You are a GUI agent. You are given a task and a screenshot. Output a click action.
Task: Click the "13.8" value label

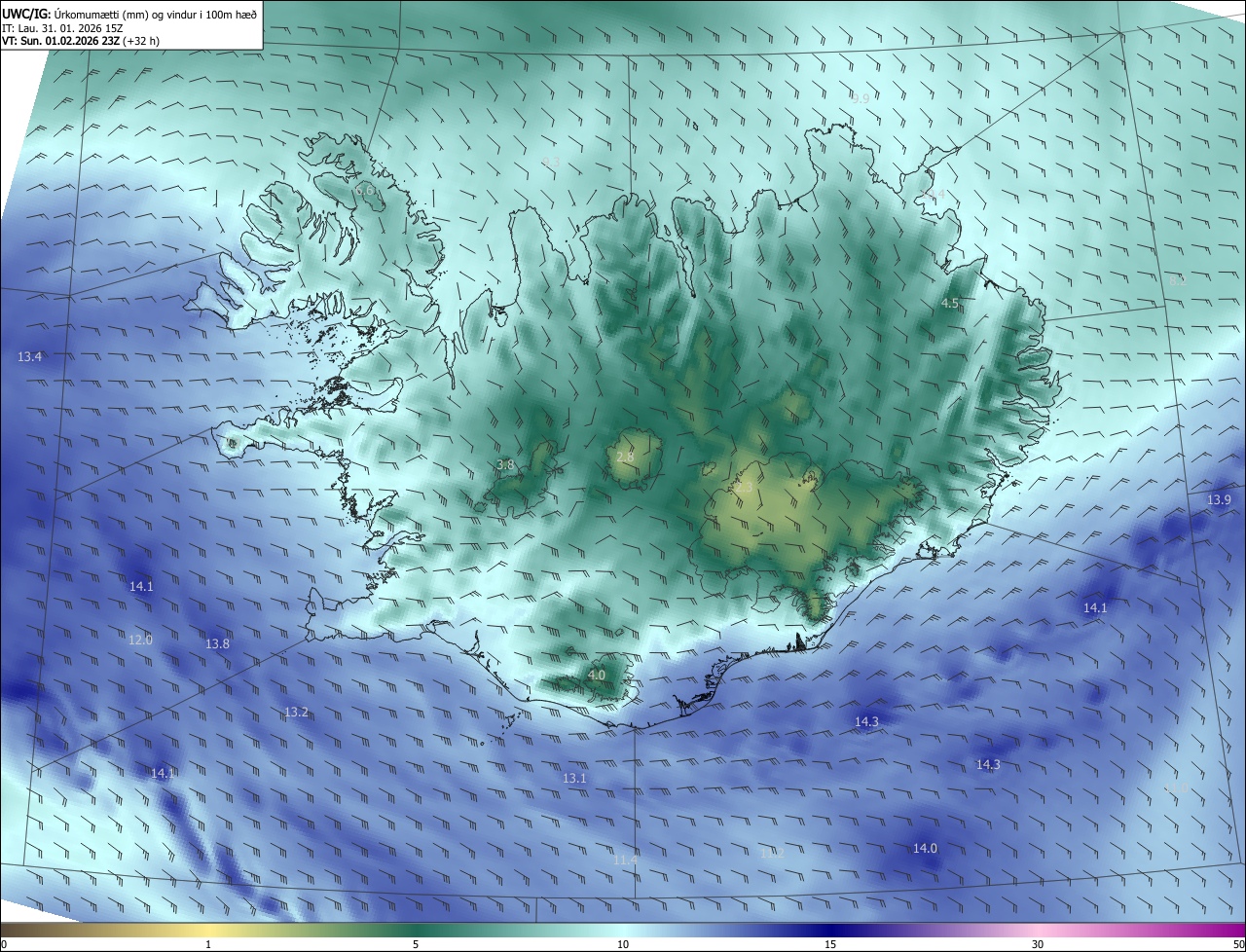tap(217, 644)
